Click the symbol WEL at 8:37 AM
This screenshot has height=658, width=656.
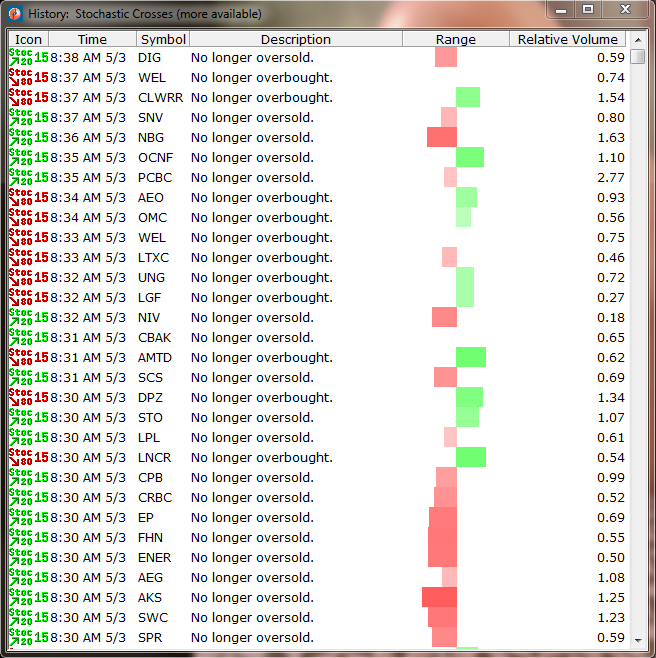click(x=152, y=78)
